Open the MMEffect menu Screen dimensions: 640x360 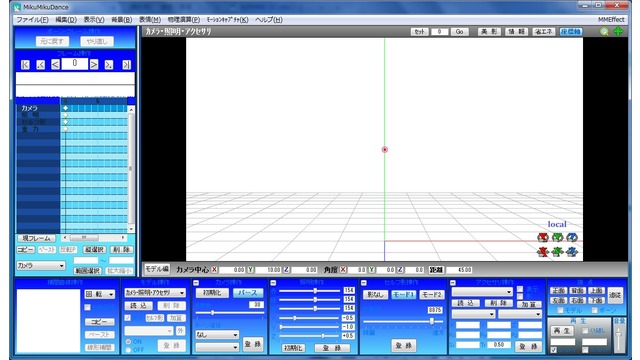(x=611, y=20)
